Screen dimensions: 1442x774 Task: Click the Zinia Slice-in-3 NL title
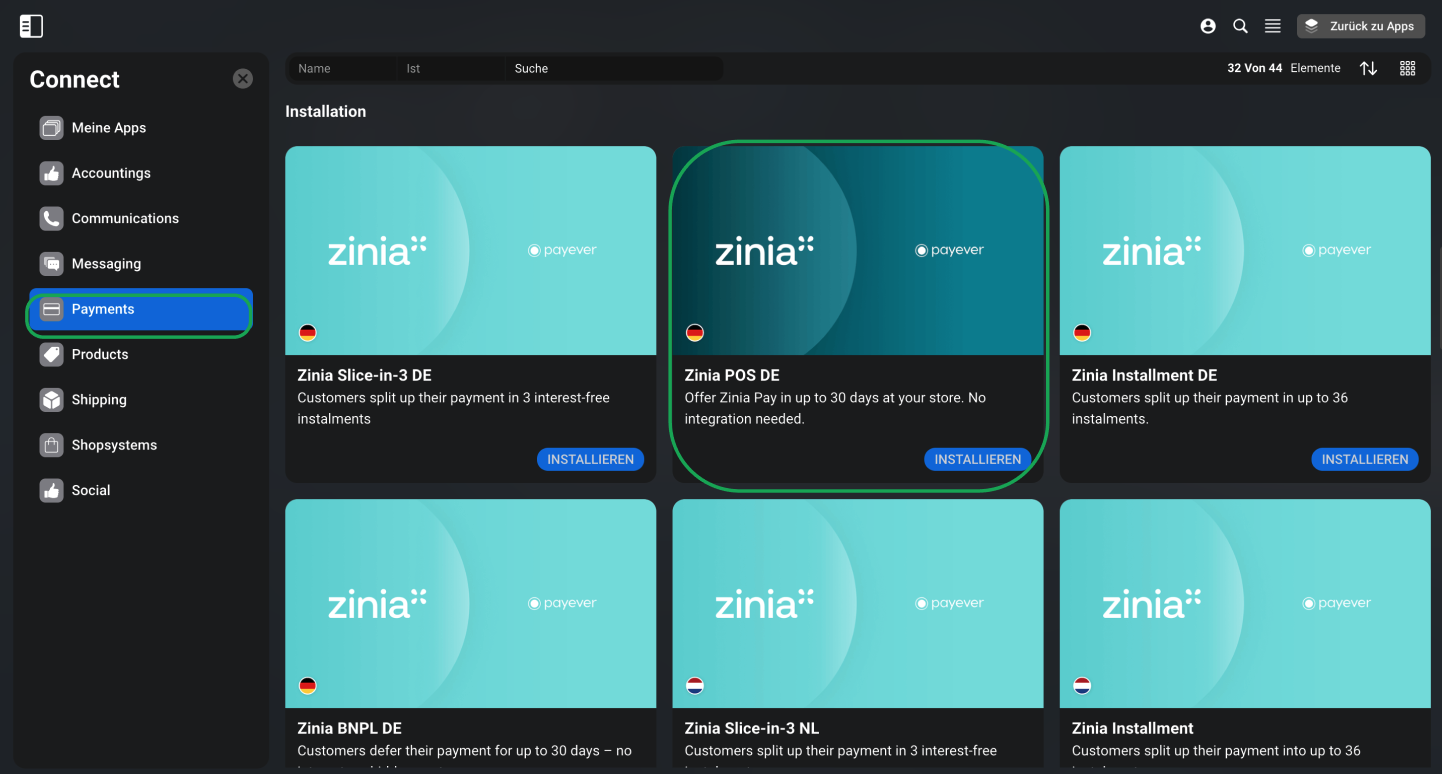[752, 729]
